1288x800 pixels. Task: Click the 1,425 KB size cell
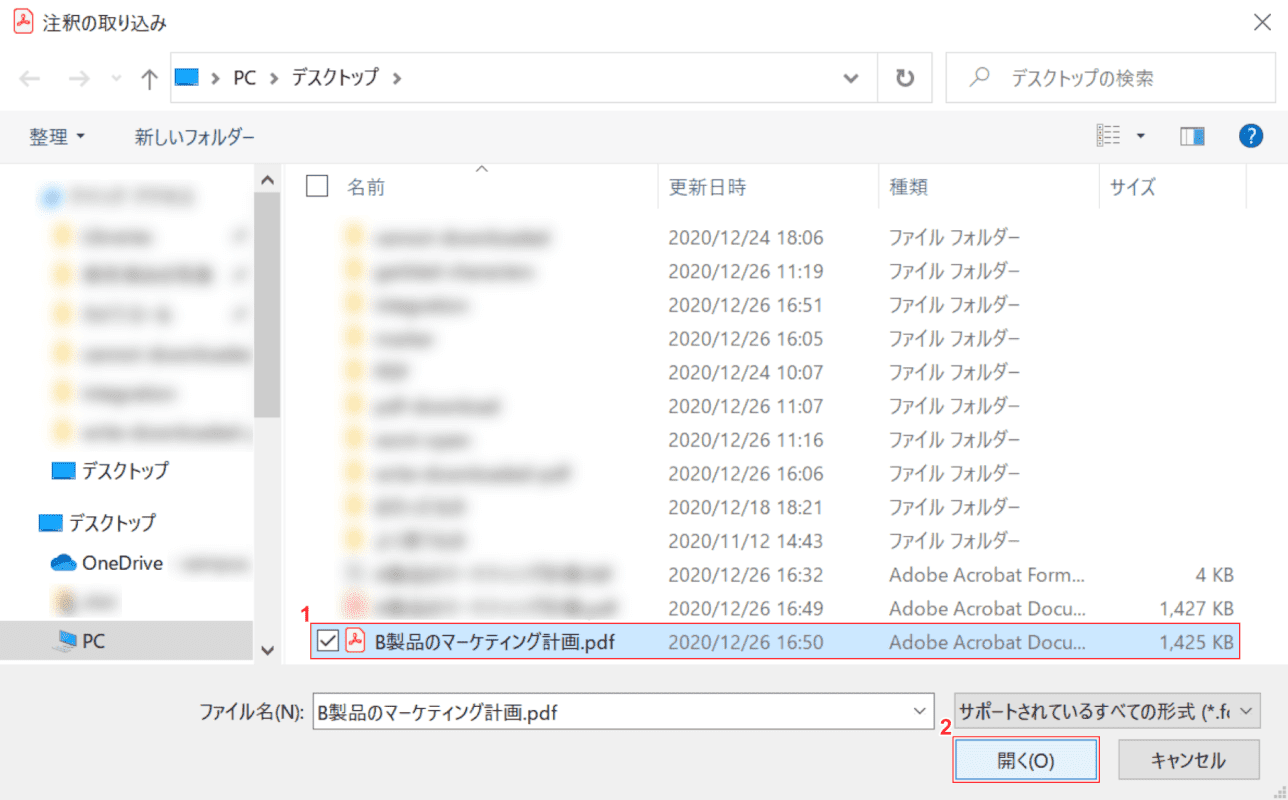1197,642
